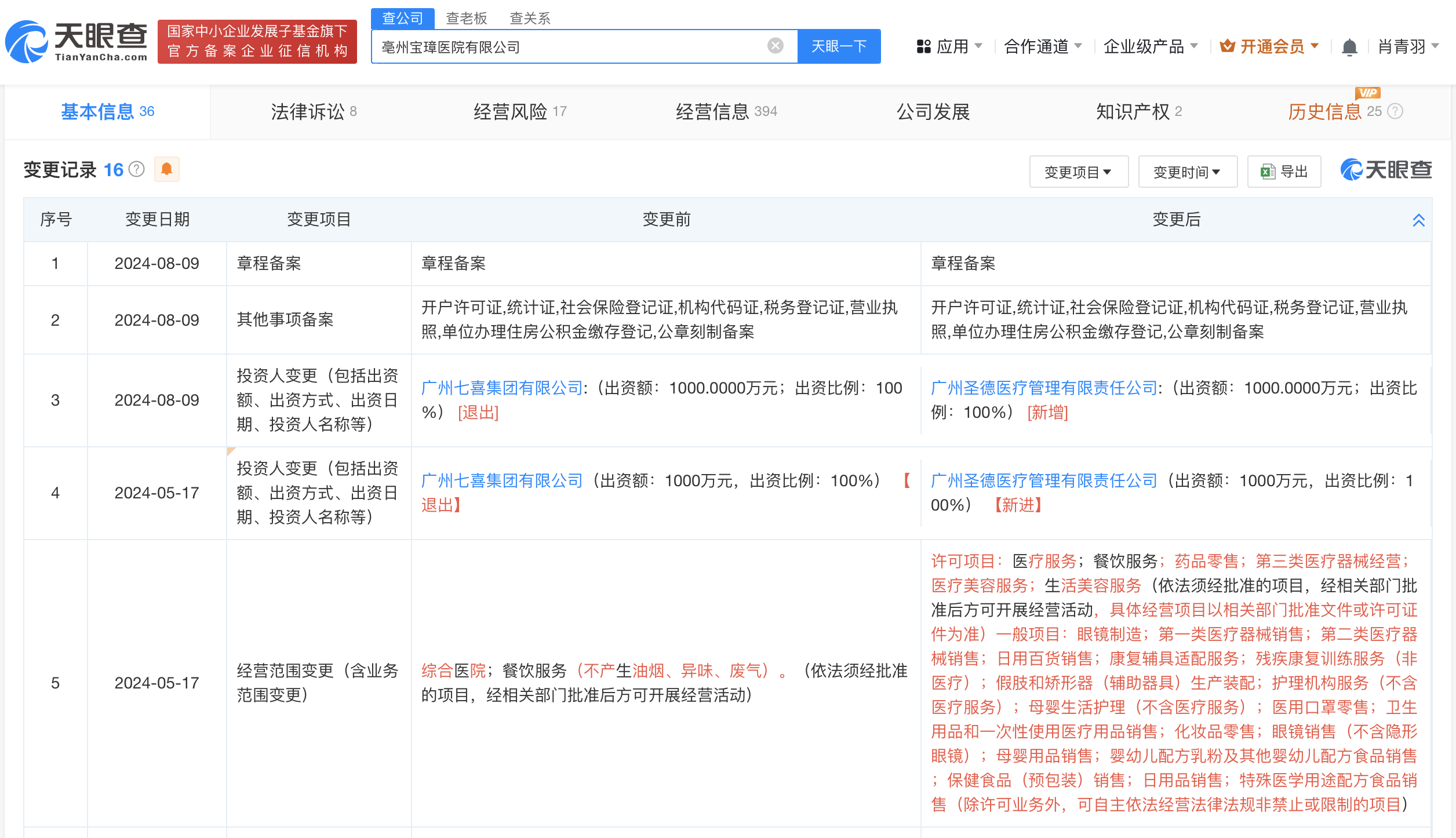Click the membership crown icon
The height and width of the screenshot is (838, 1456).
click(x=1227, y=46)
